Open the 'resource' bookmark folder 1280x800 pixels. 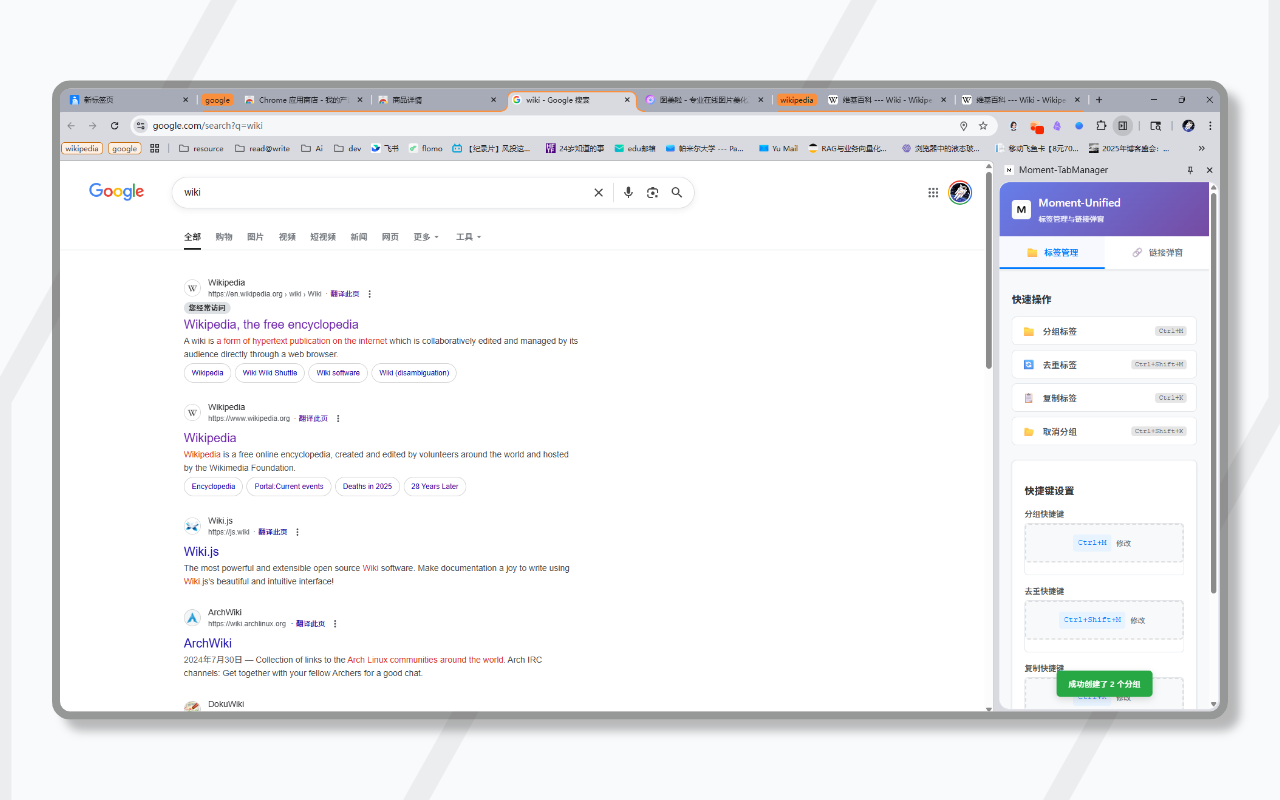tap(201, 148)
